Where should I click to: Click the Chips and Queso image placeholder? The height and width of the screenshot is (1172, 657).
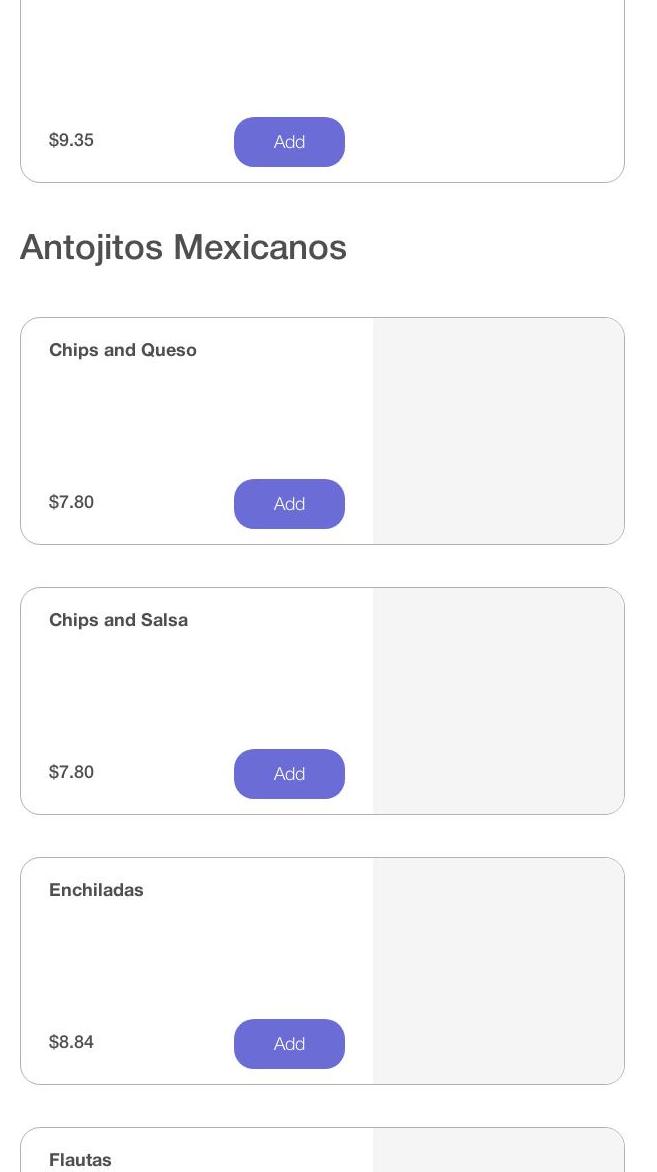coord(498,431)
